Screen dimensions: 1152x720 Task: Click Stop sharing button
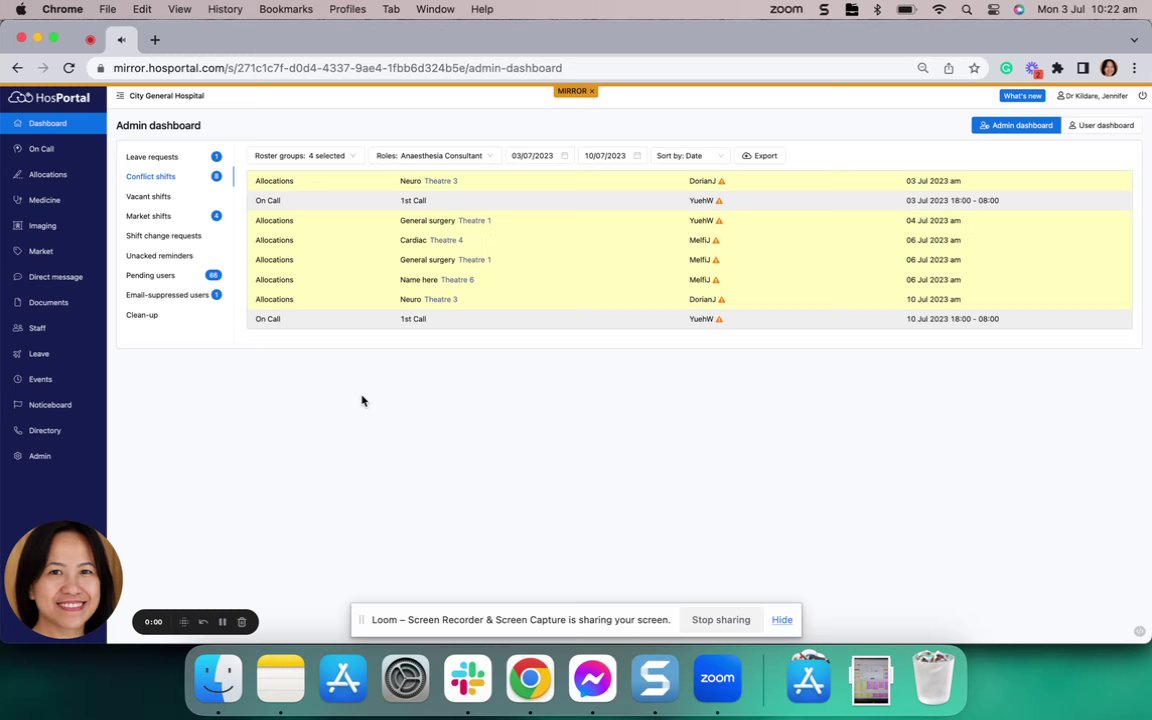coord(721,620)
